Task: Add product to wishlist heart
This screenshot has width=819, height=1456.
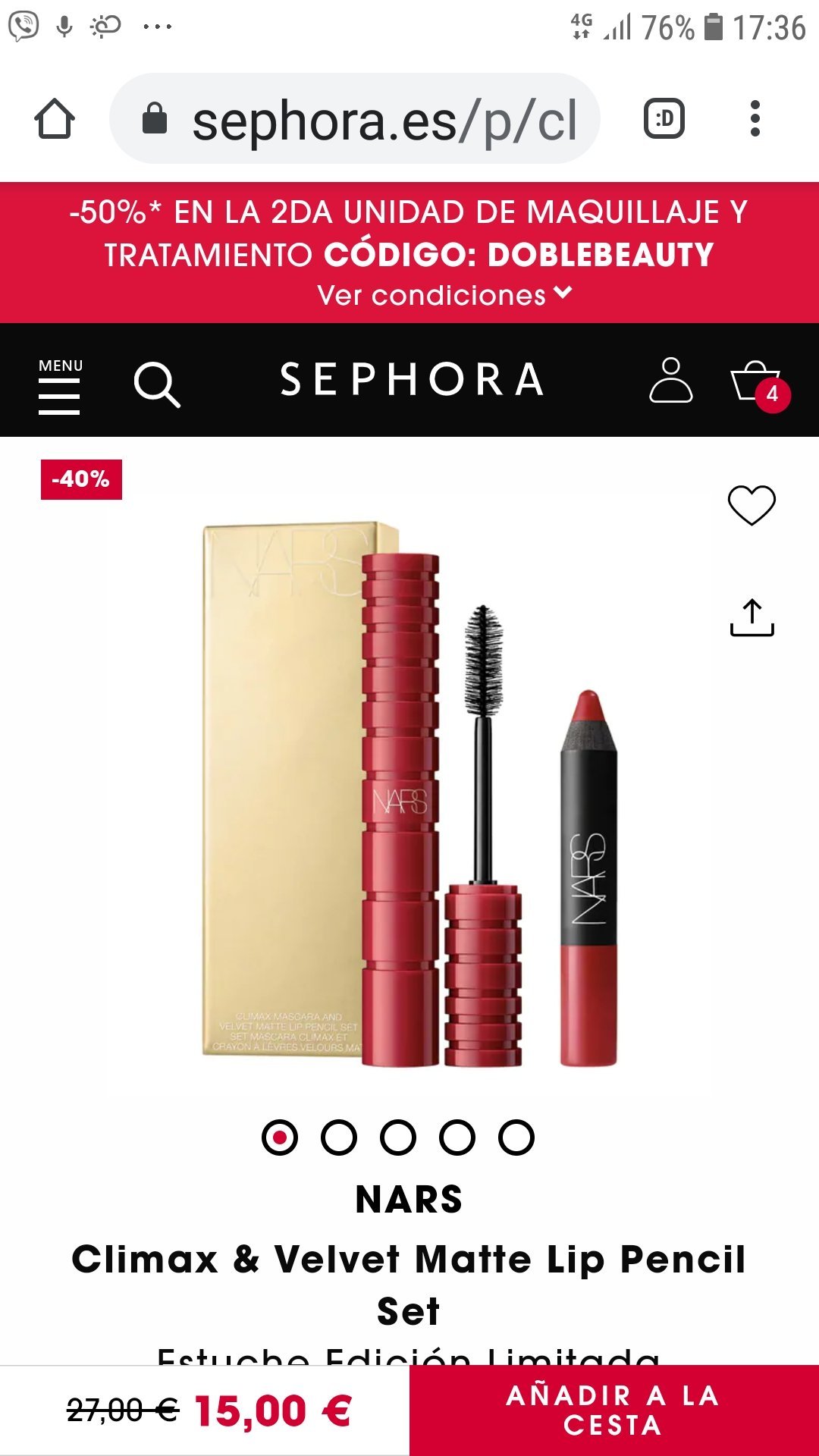Action: tap(752, 505)
